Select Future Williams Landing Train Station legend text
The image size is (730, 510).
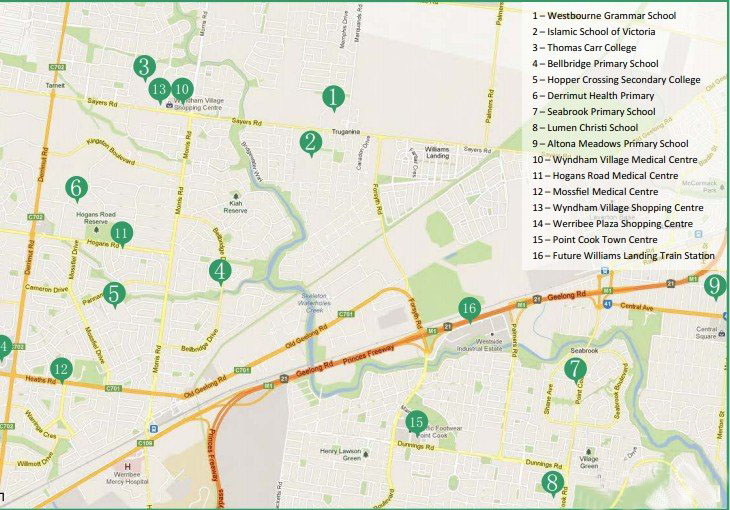[x=623, y=256]
